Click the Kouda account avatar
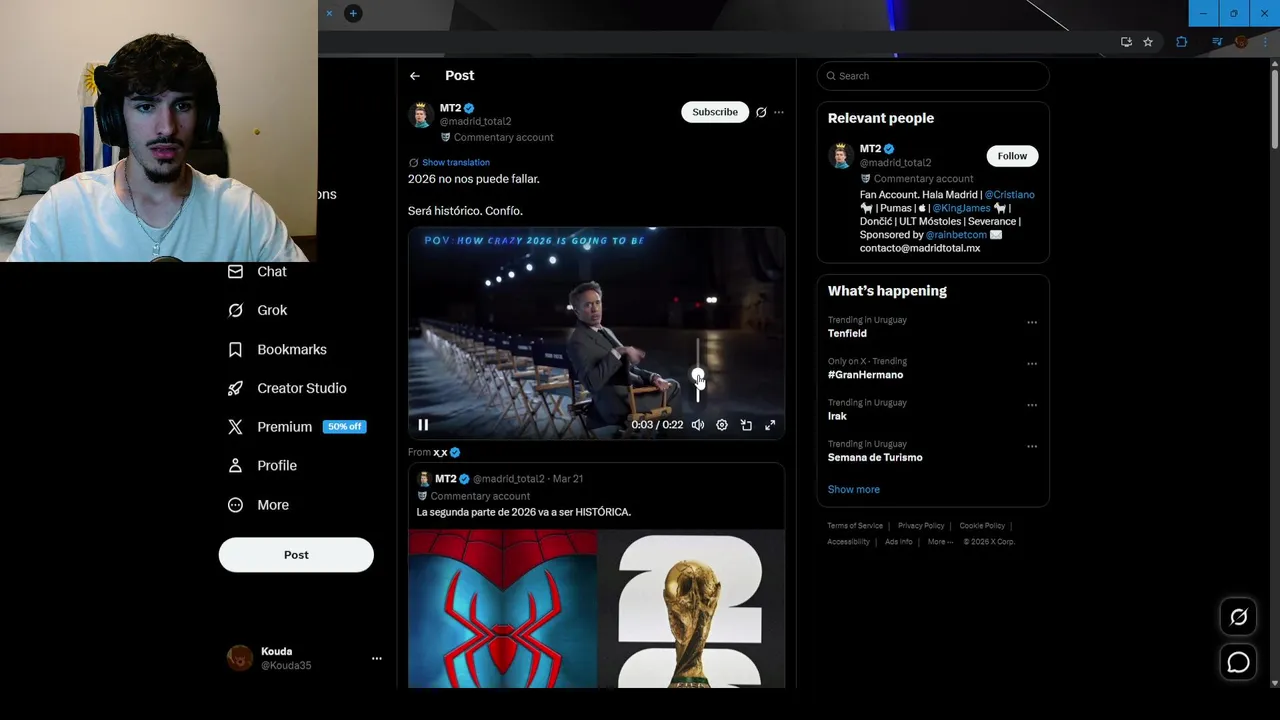Viewport: 1280px width, 720px height. 240,658
